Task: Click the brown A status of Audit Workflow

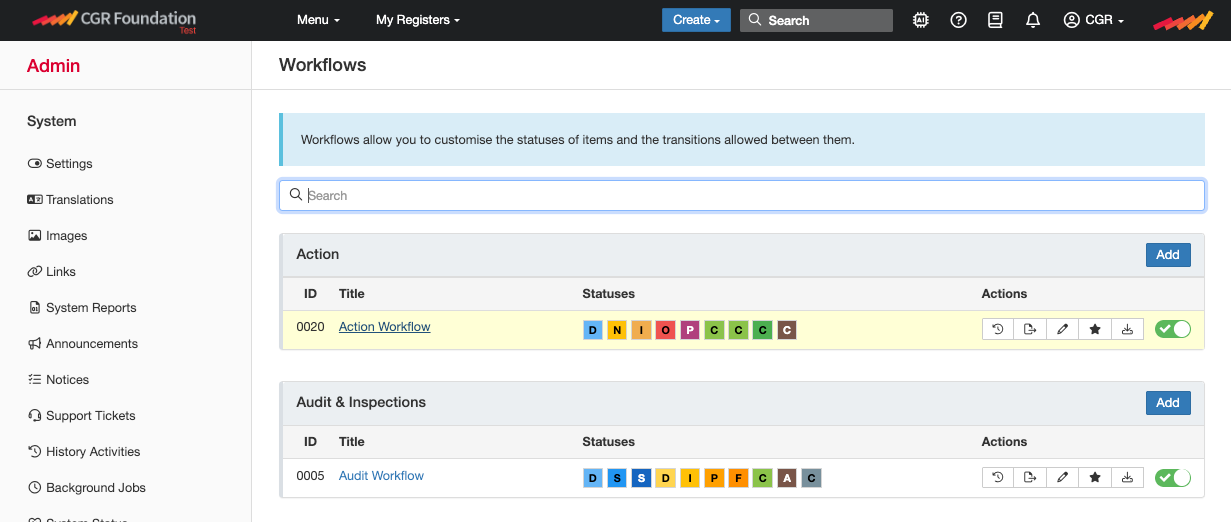Action: pyautogui.click(x=787, y=478)
